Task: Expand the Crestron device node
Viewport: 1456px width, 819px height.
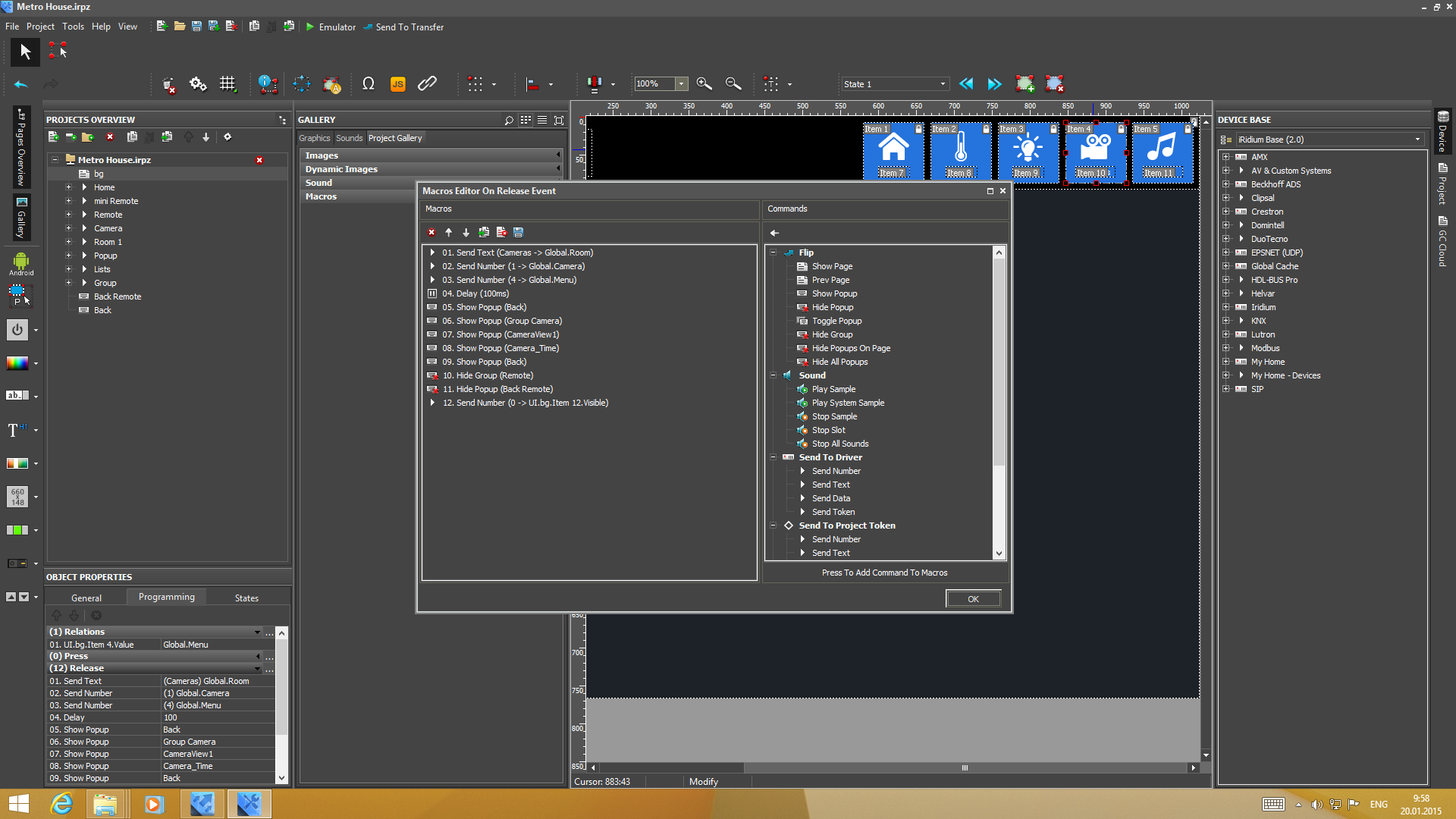Action: coord(1226,212)
